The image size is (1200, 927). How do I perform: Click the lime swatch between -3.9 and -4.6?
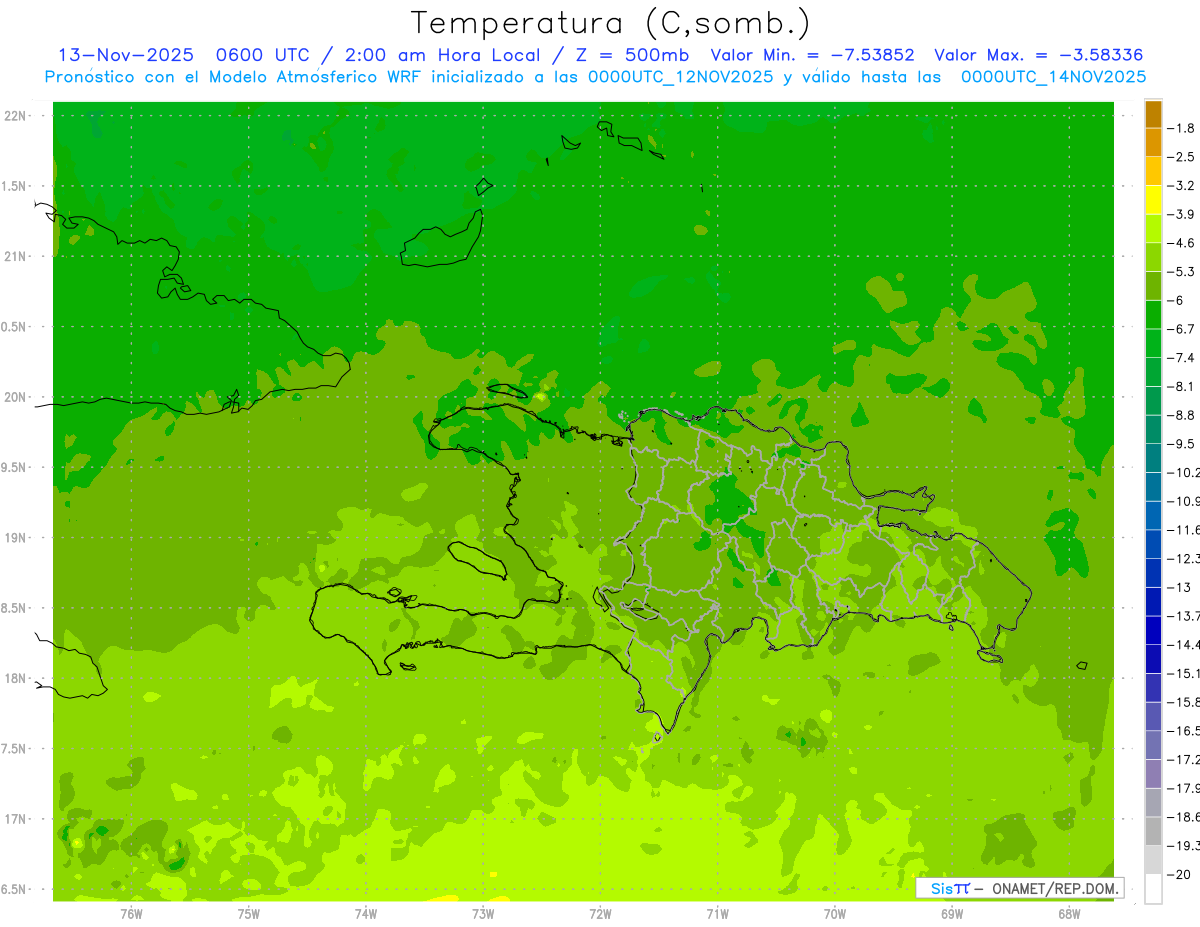[x=1153, y=229]
